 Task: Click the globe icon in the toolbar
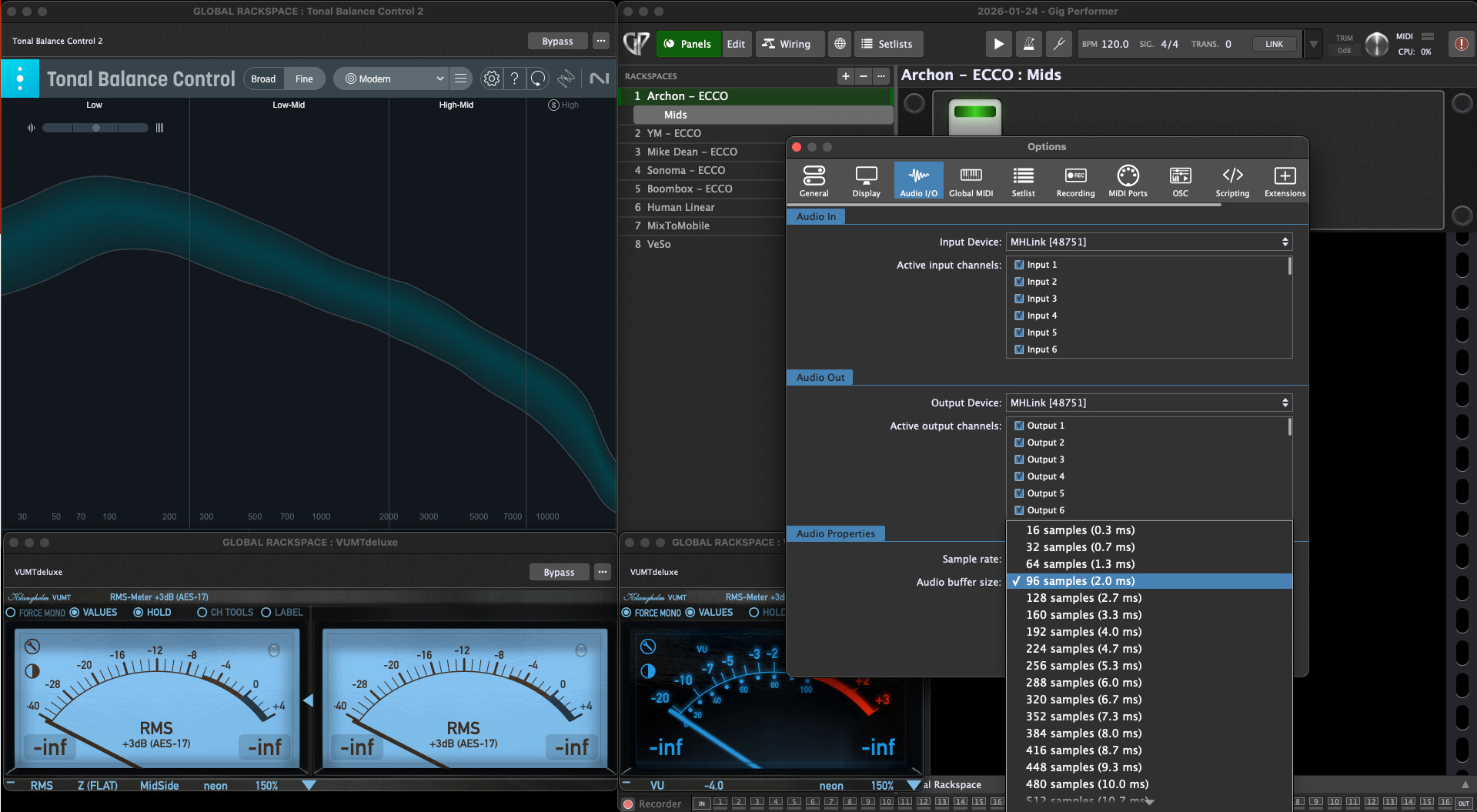(840, 44)
